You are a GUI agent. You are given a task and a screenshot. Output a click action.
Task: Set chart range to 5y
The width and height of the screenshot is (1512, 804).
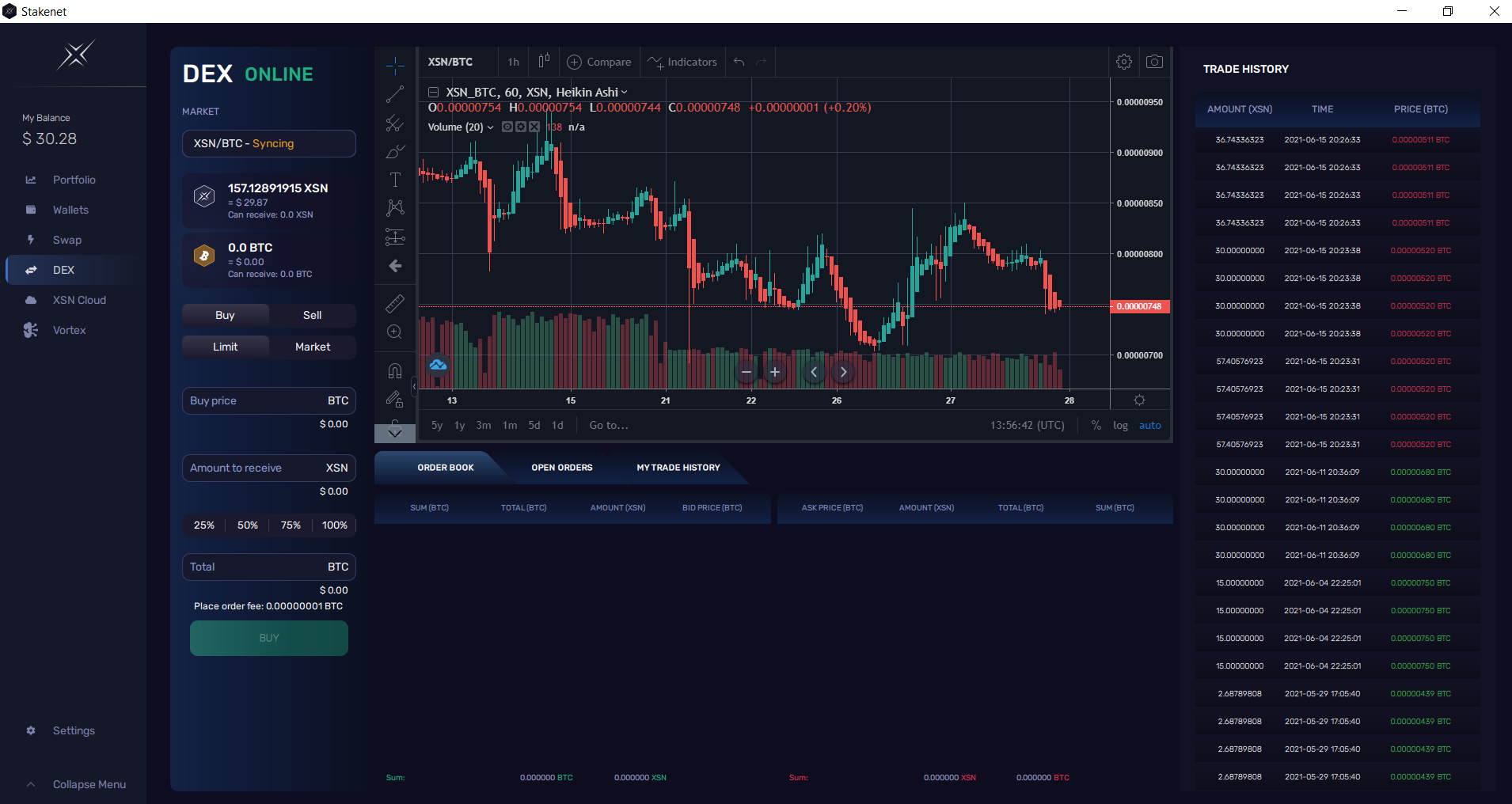coord(437,426)
